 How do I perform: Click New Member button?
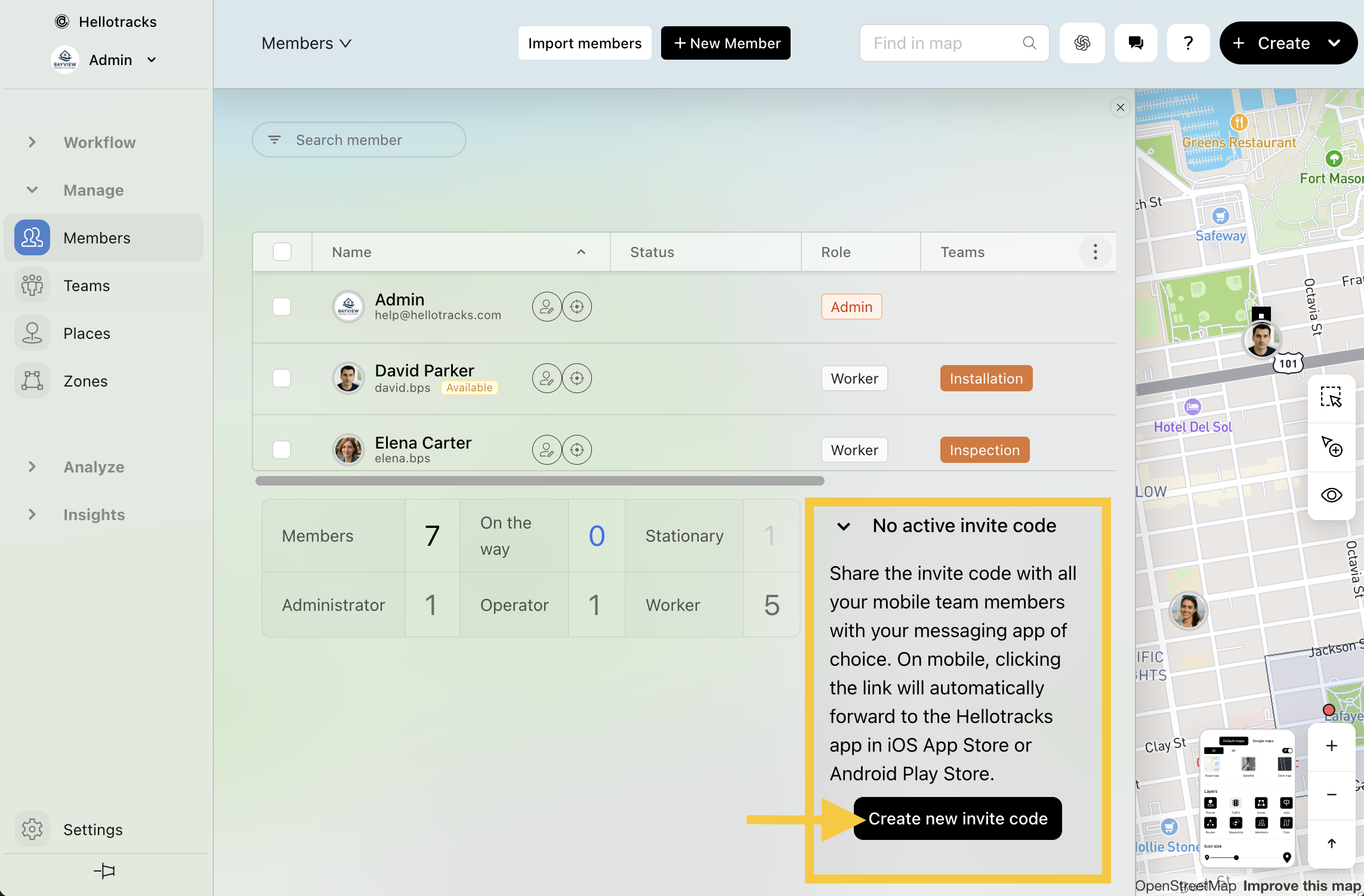[x=726, y=43]
